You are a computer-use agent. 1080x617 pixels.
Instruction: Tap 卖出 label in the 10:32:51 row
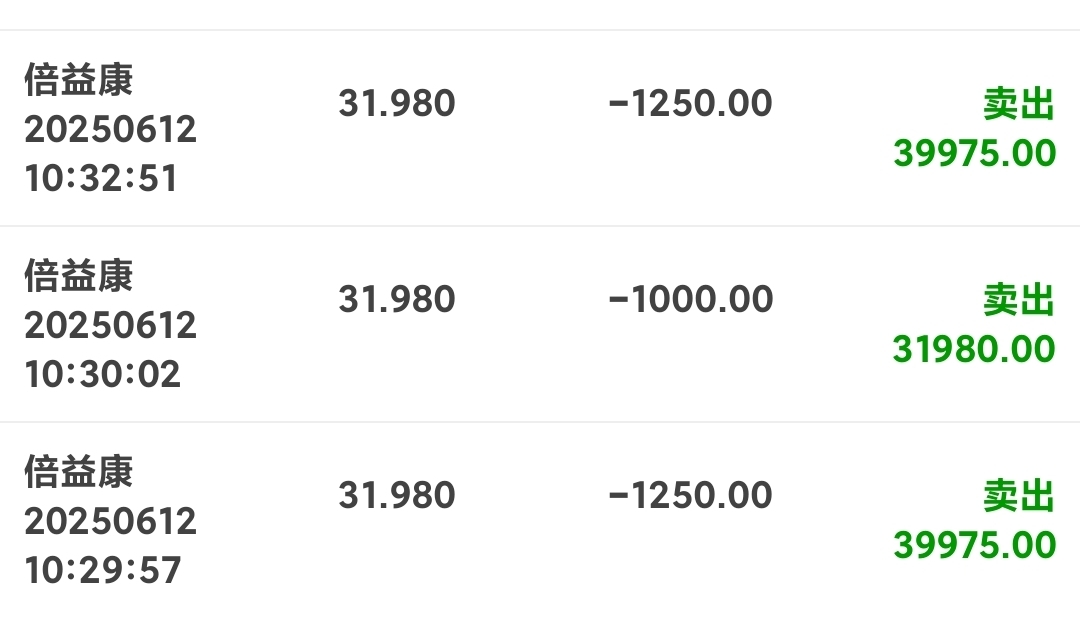(x=1018, y=105)
